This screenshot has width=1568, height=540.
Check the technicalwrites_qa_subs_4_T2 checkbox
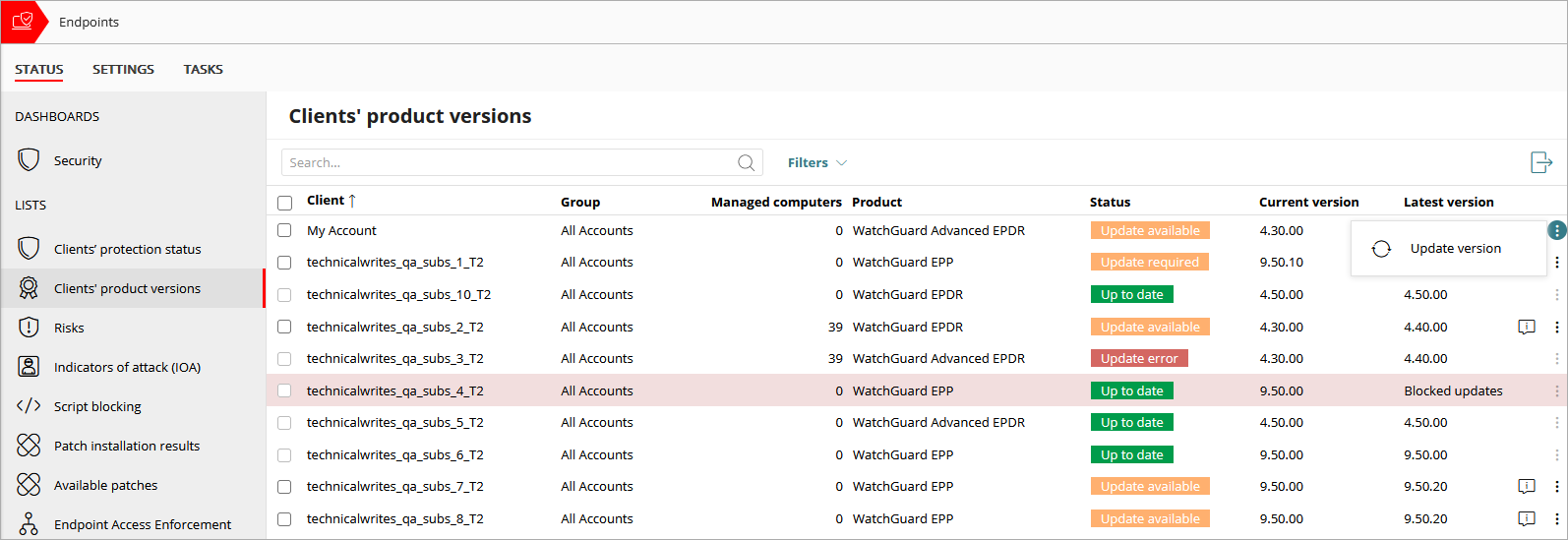tap(284, 390)
